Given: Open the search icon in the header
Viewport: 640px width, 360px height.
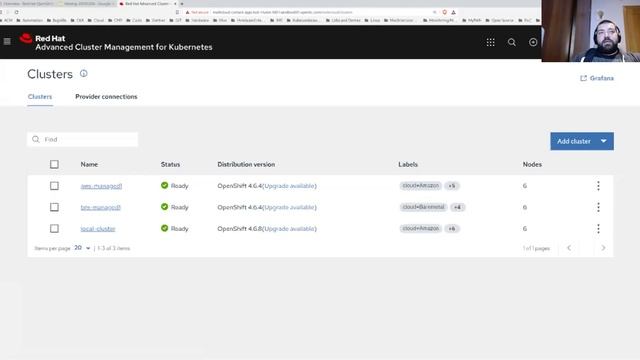Looking at the screenshot, I should pos(511,42).
